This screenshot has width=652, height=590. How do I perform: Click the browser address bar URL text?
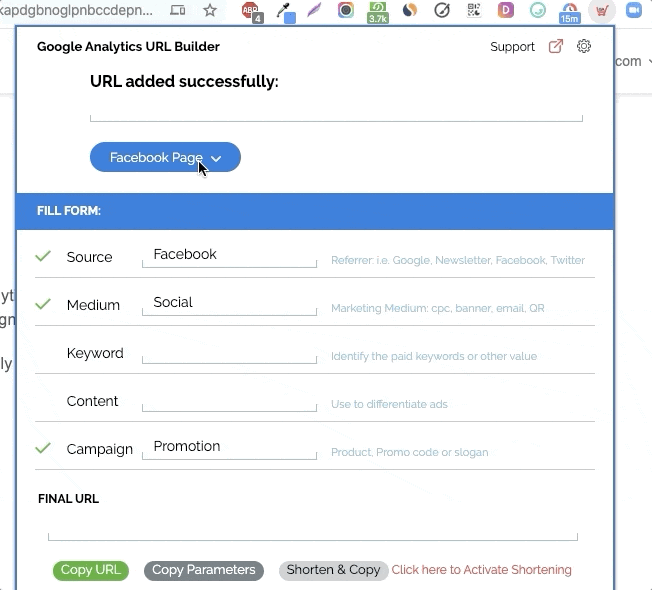pos(76,10)
